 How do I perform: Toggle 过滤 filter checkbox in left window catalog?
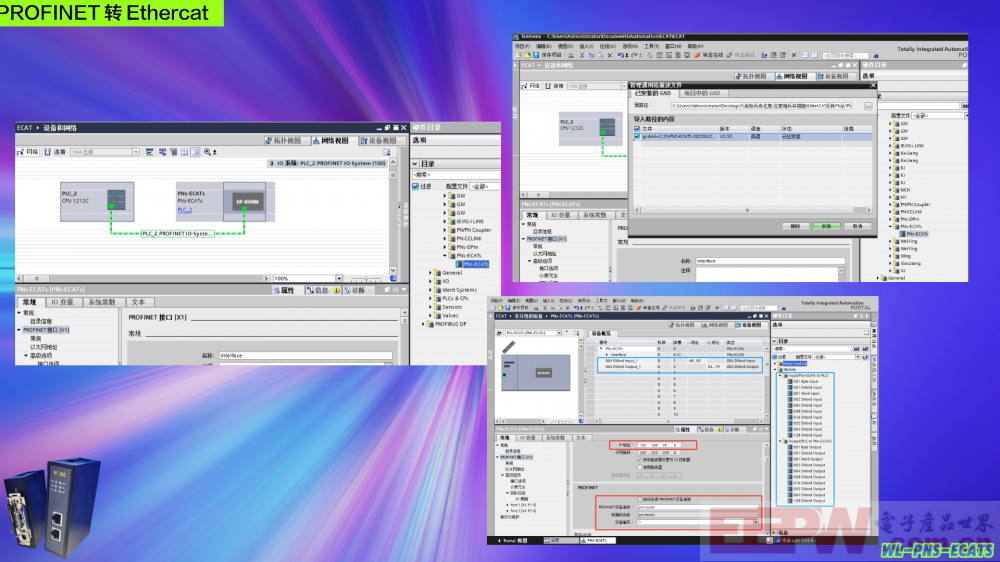[416, 186]
